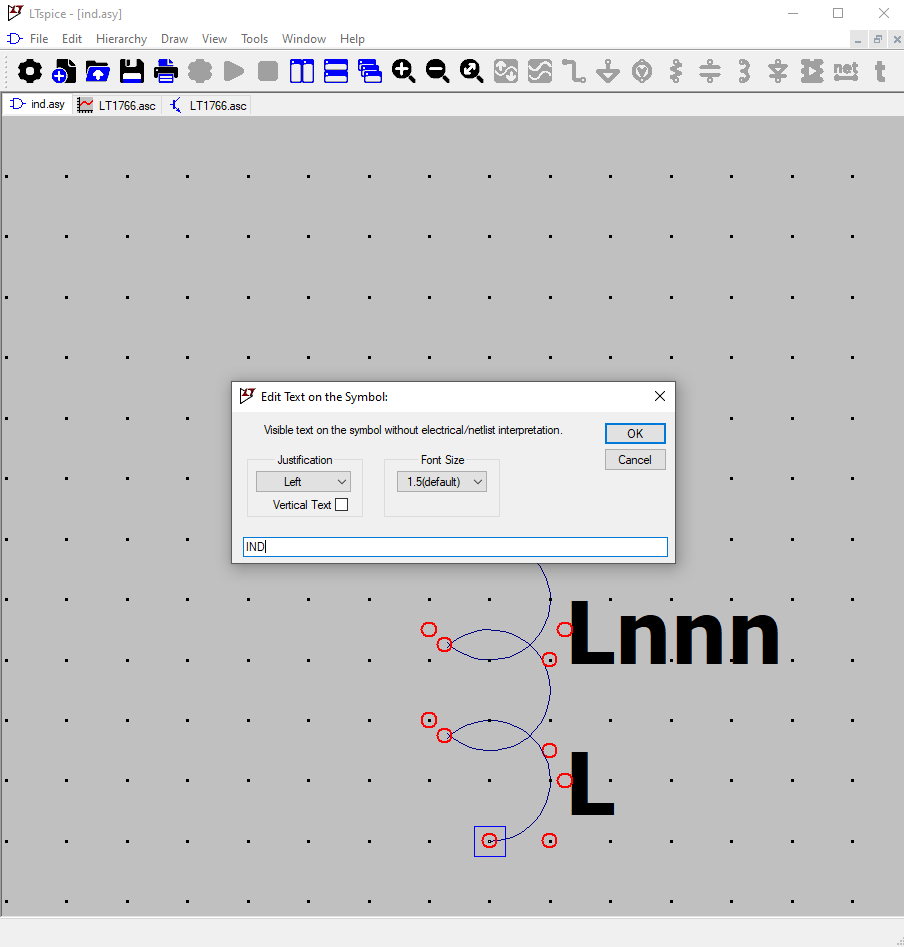Click the open file folder icon
Screen dimensions: 904x947
[98, 71]
